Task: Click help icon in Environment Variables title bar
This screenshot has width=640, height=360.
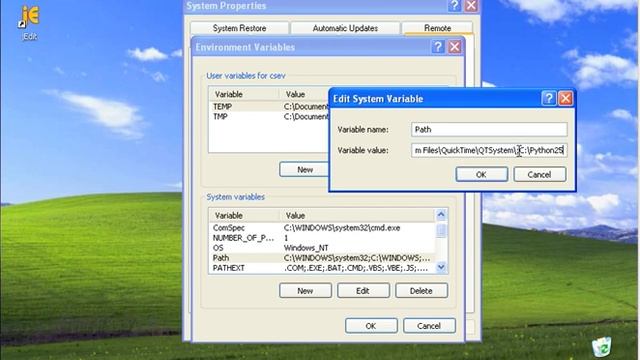Action: (x=438, y=47)
